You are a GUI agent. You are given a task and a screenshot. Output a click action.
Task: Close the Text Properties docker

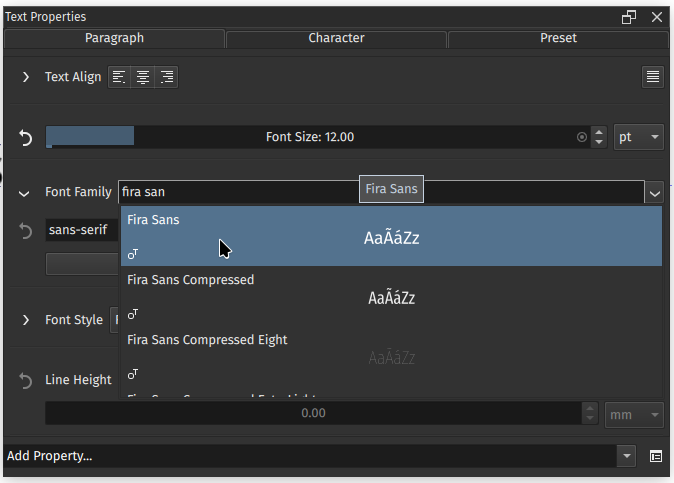[x=657, y=17]
